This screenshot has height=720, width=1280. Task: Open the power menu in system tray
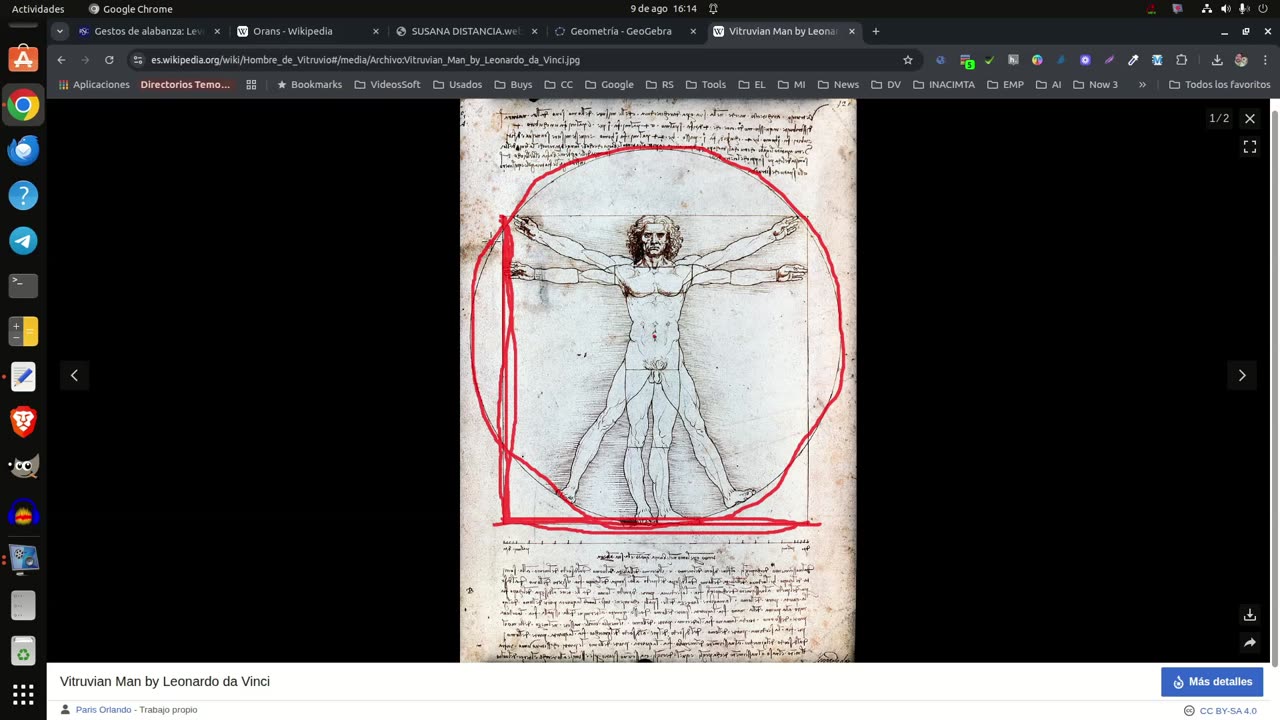(x=1261, y=9)
